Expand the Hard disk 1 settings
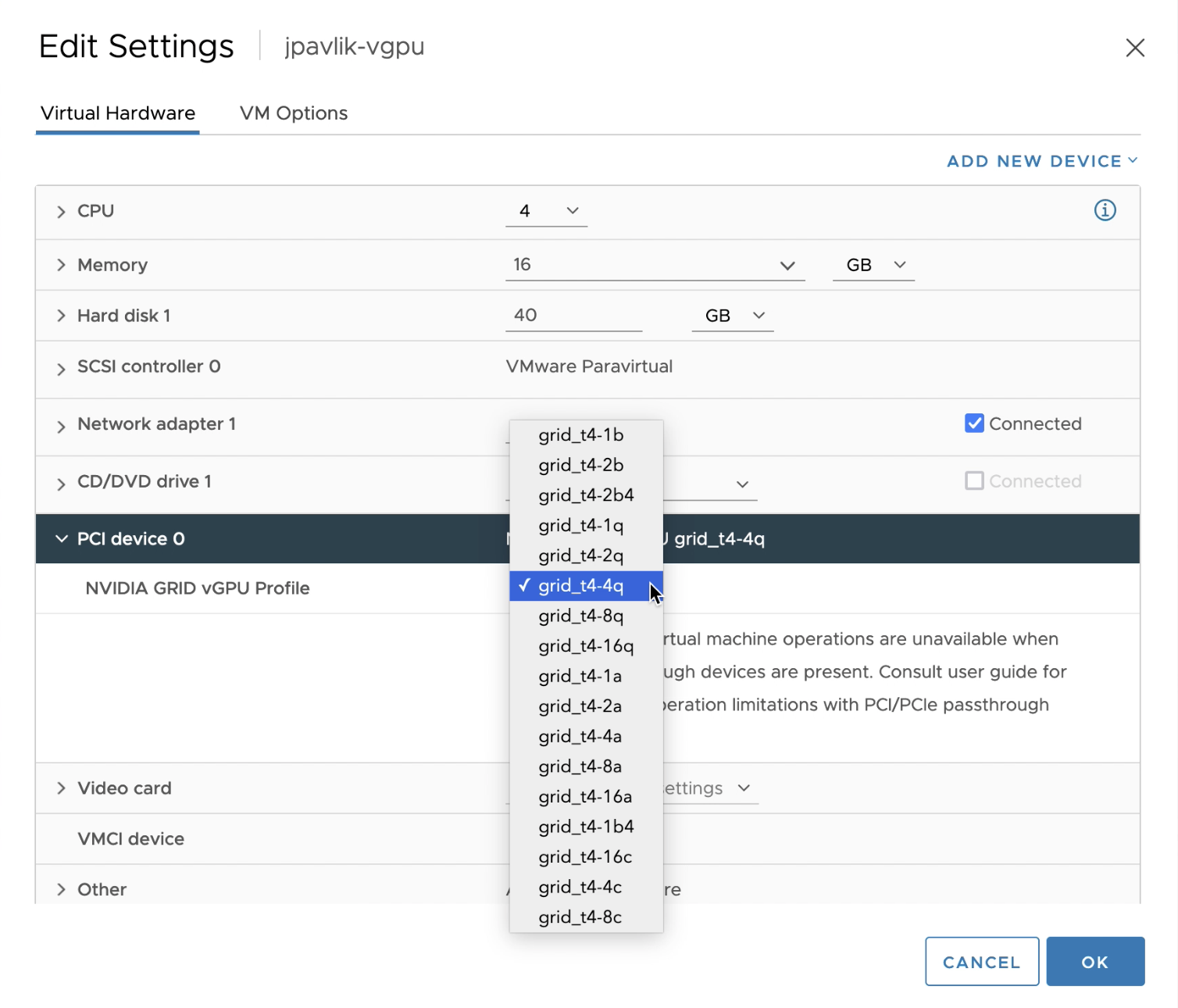The height and width of the screenshot is (1008, 1178). [x=62, y=316]
